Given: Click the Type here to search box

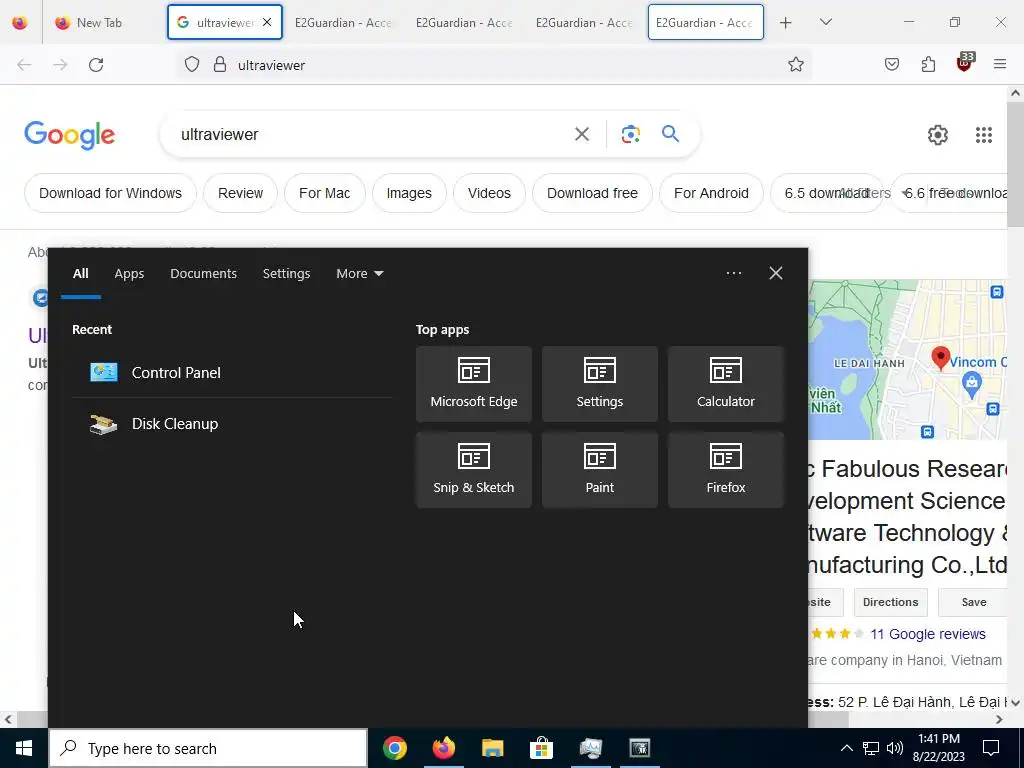Looking at the screenshot, I should click(208, 748).
